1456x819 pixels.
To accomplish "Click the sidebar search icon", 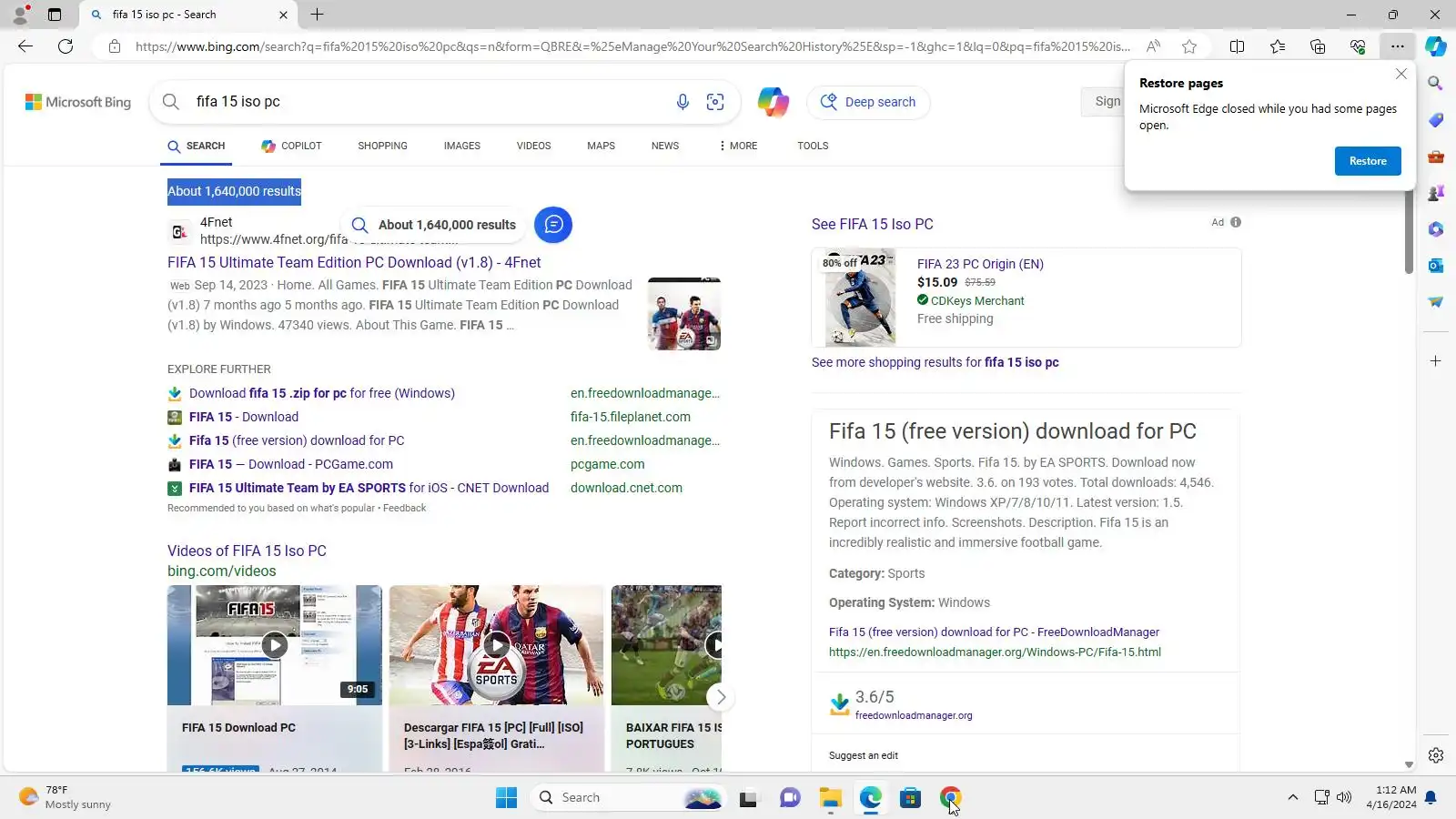I will point(1436,83).
